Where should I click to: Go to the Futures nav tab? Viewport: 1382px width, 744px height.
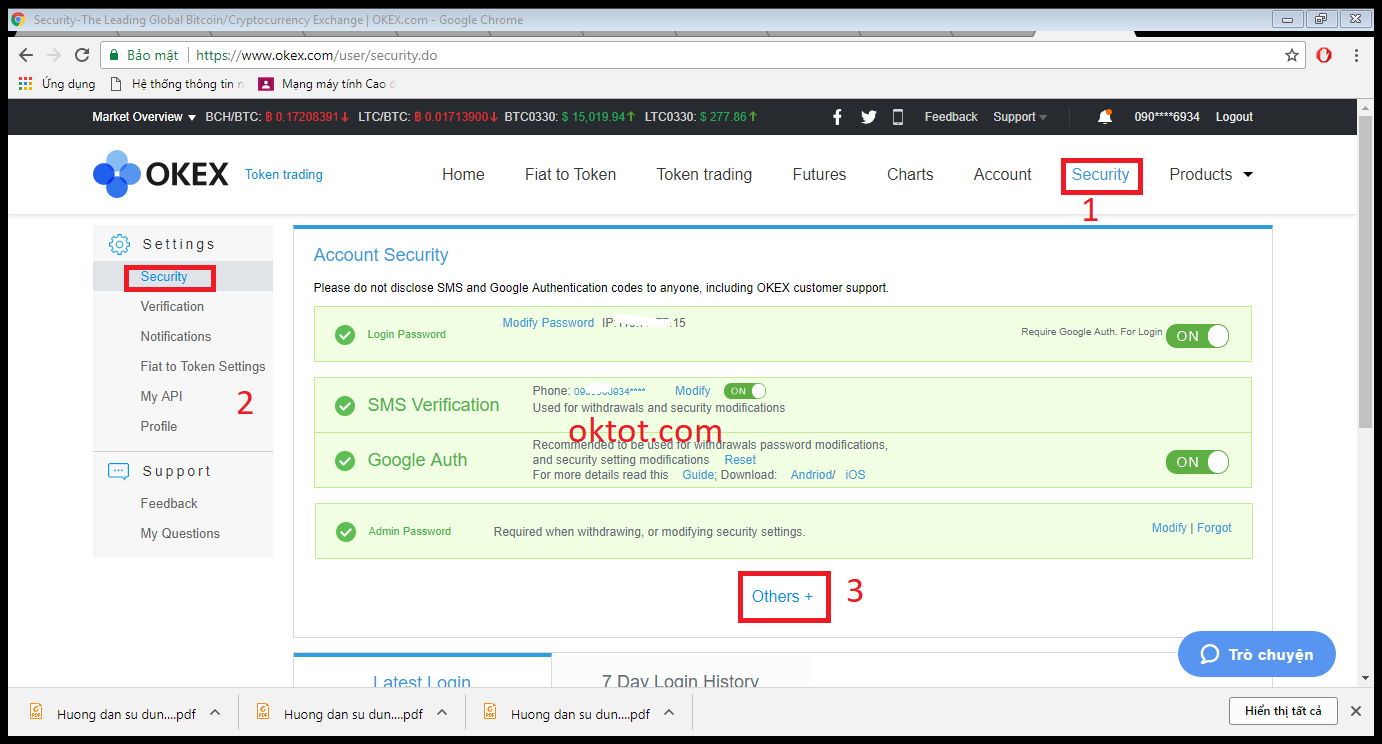pos(819,174)
